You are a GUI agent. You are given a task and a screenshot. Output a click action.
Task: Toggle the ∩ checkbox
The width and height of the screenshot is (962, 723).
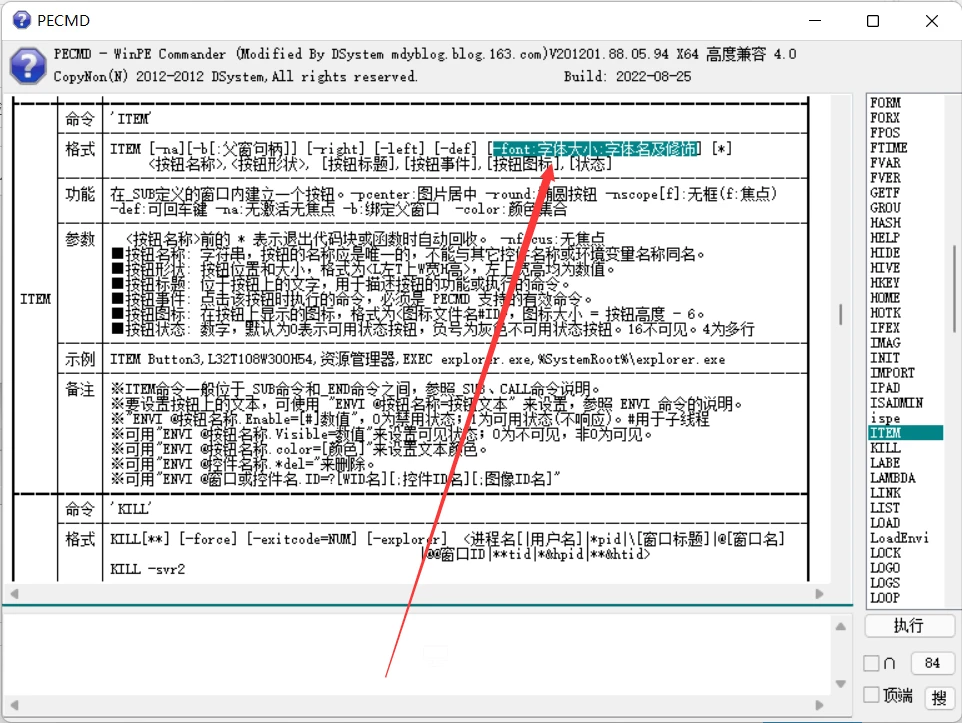coord(871,663)
